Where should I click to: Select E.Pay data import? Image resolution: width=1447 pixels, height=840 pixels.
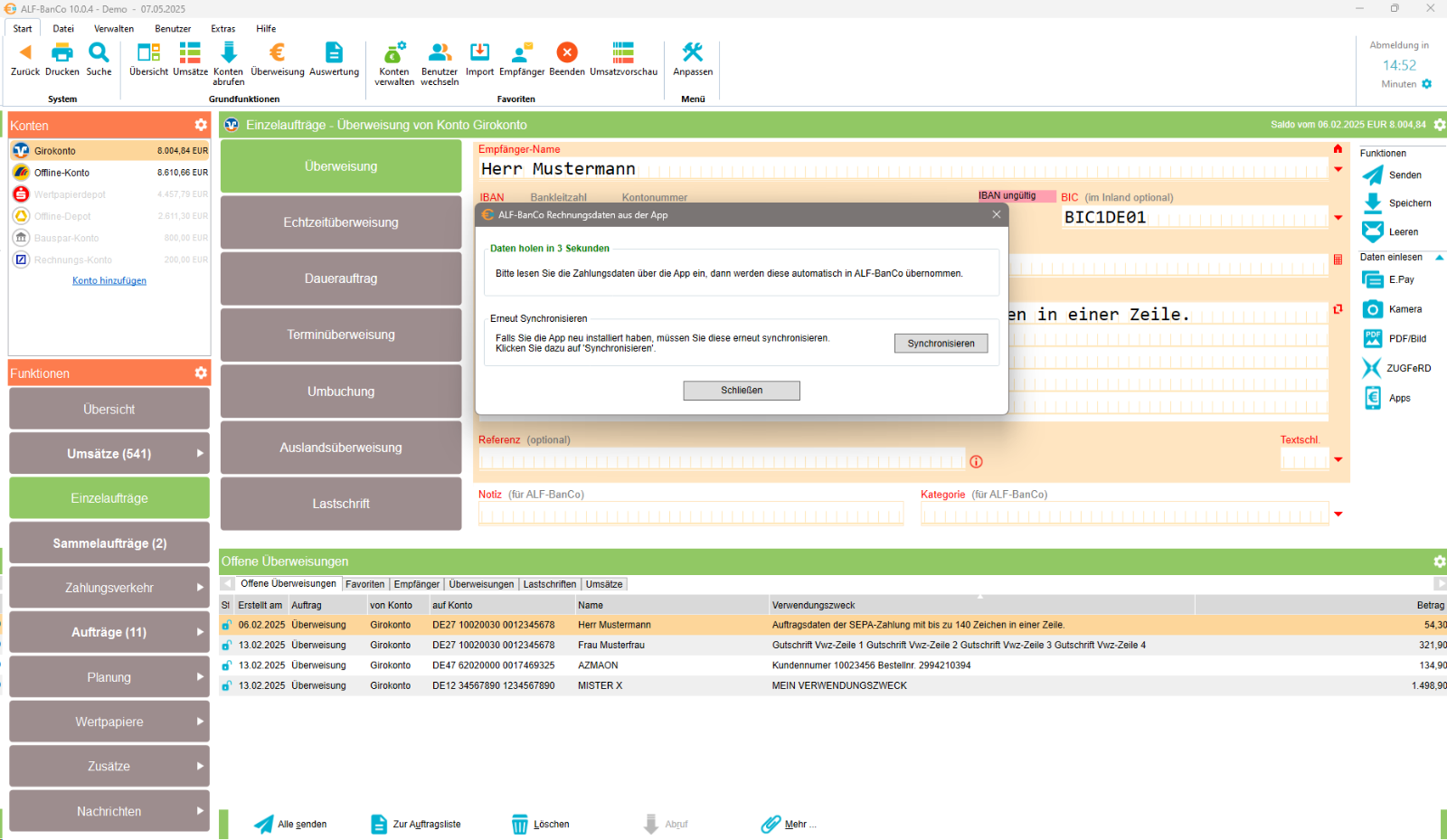tap(1373, 280)
